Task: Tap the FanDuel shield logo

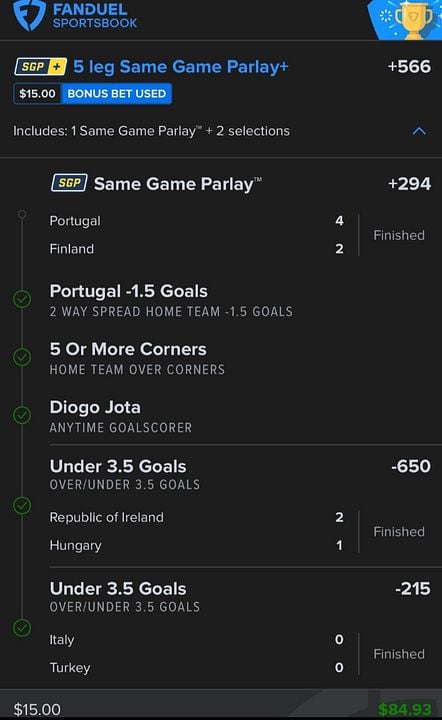Action: pos(29,15)
